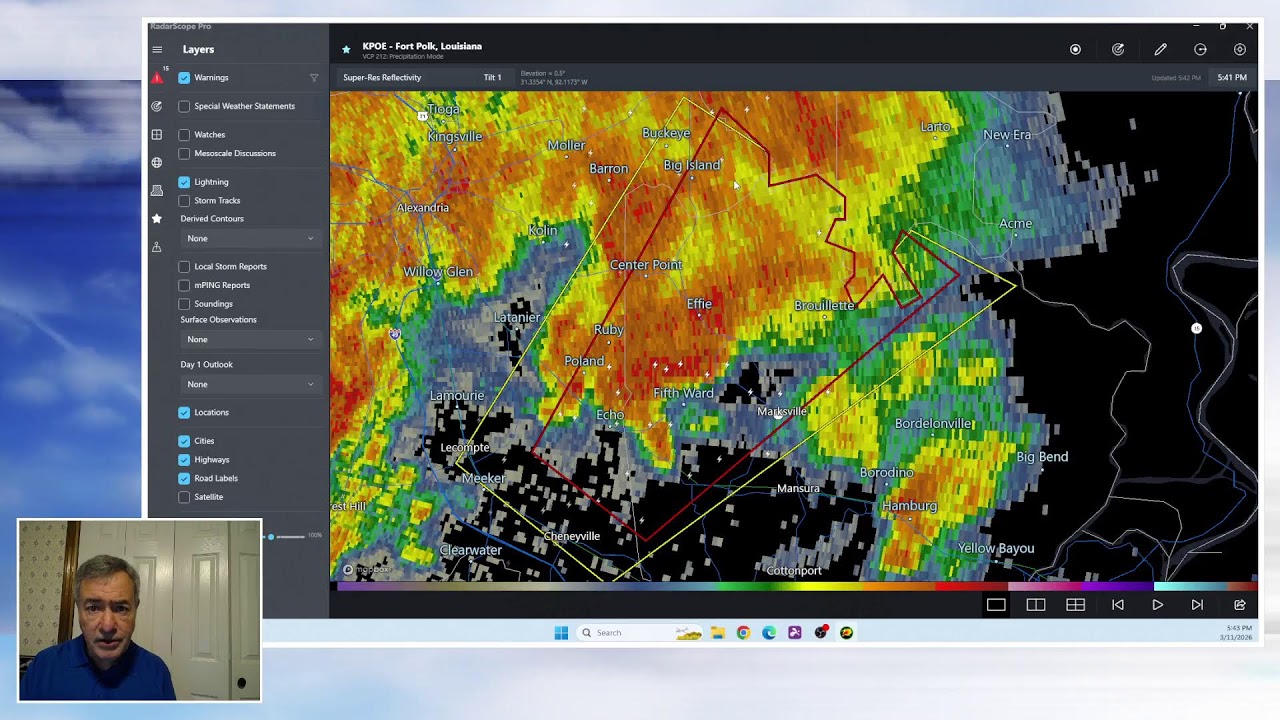Screen dimensions: 1280x720
Task: Open Windows Start menu
Action: pos(561,632)
